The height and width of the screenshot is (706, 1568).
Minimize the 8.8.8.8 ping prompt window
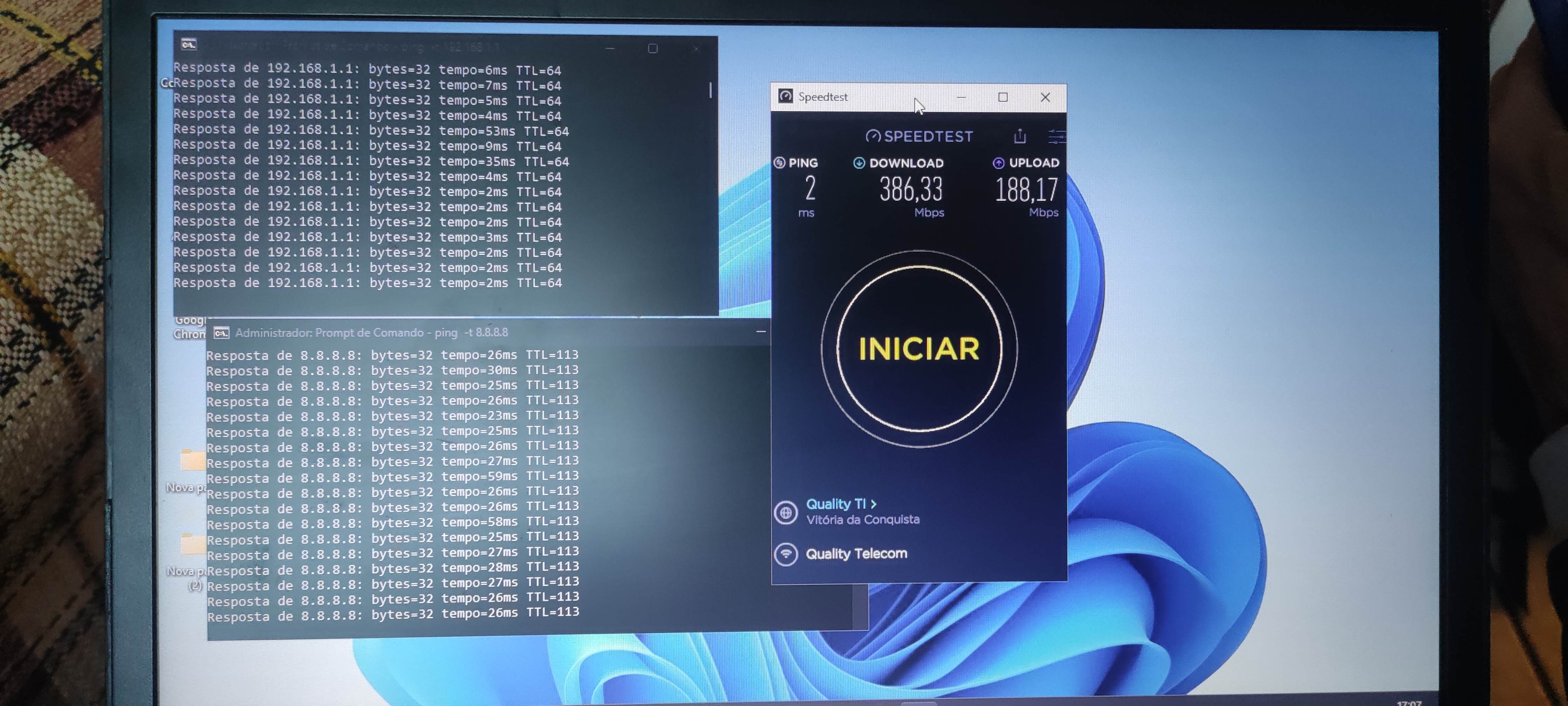(x=760, y=331)
